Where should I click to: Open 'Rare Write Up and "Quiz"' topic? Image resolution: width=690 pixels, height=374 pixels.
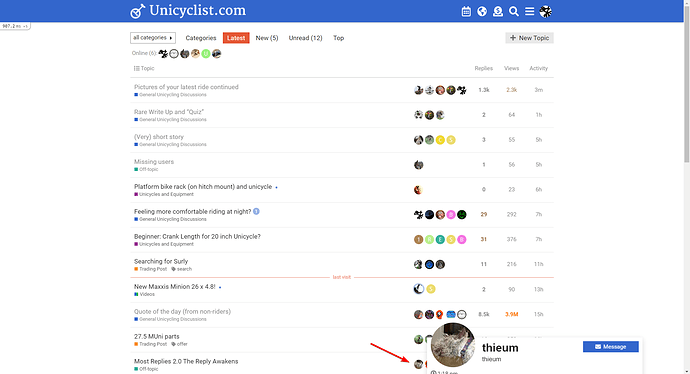pyautogui.click(x=169, y=112)
